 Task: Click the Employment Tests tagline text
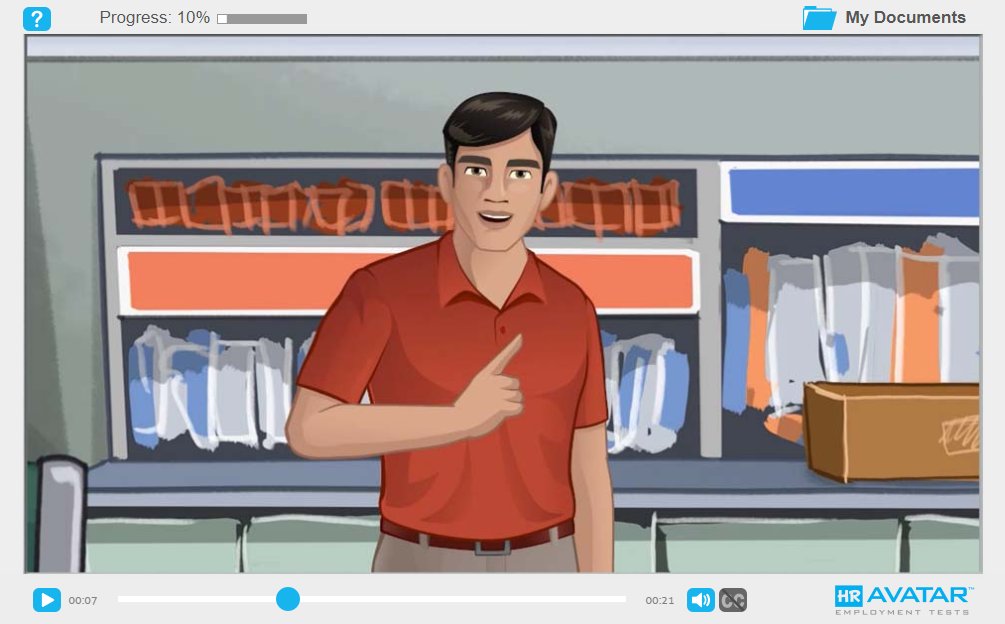pos(903,612)
